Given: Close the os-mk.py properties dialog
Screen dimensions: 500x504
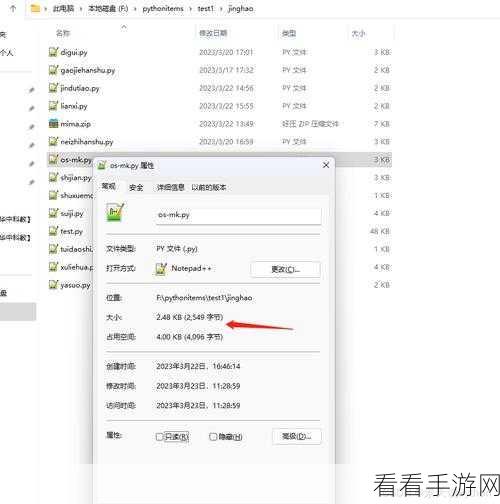Looking at the screenshot, I should (326, 165).
